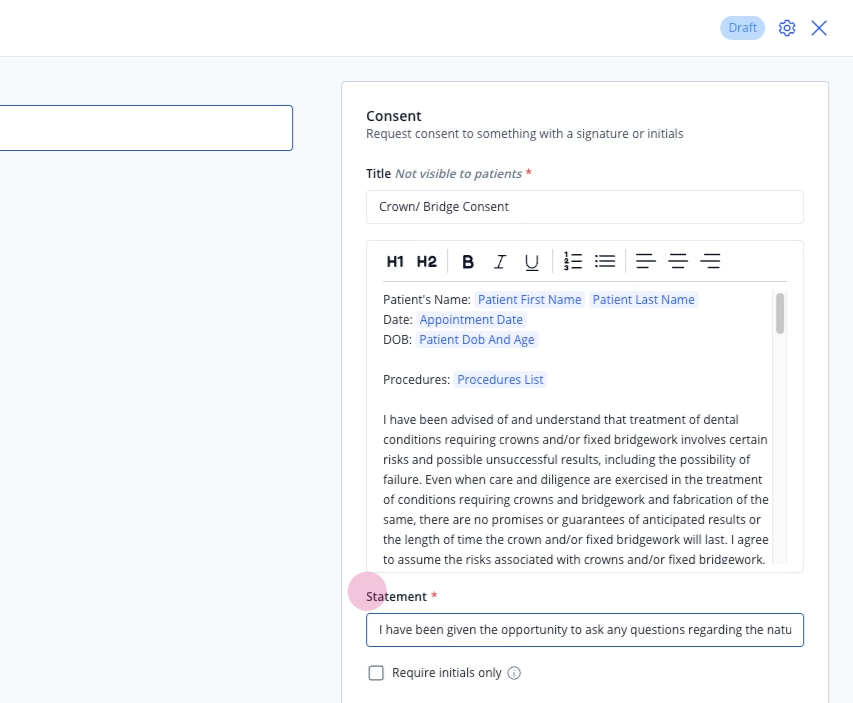Insert a numbered list
The image size is (853, 703).
573,261
